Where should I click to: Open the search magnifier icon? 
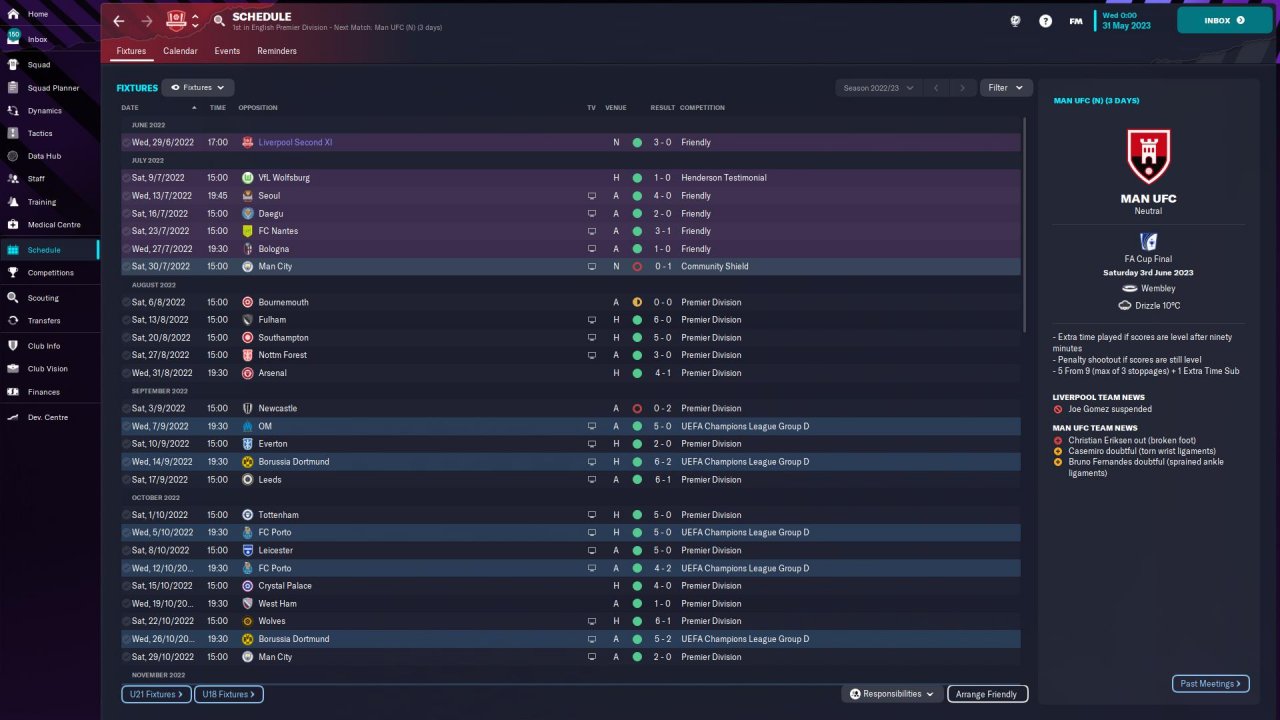(219, 21)
